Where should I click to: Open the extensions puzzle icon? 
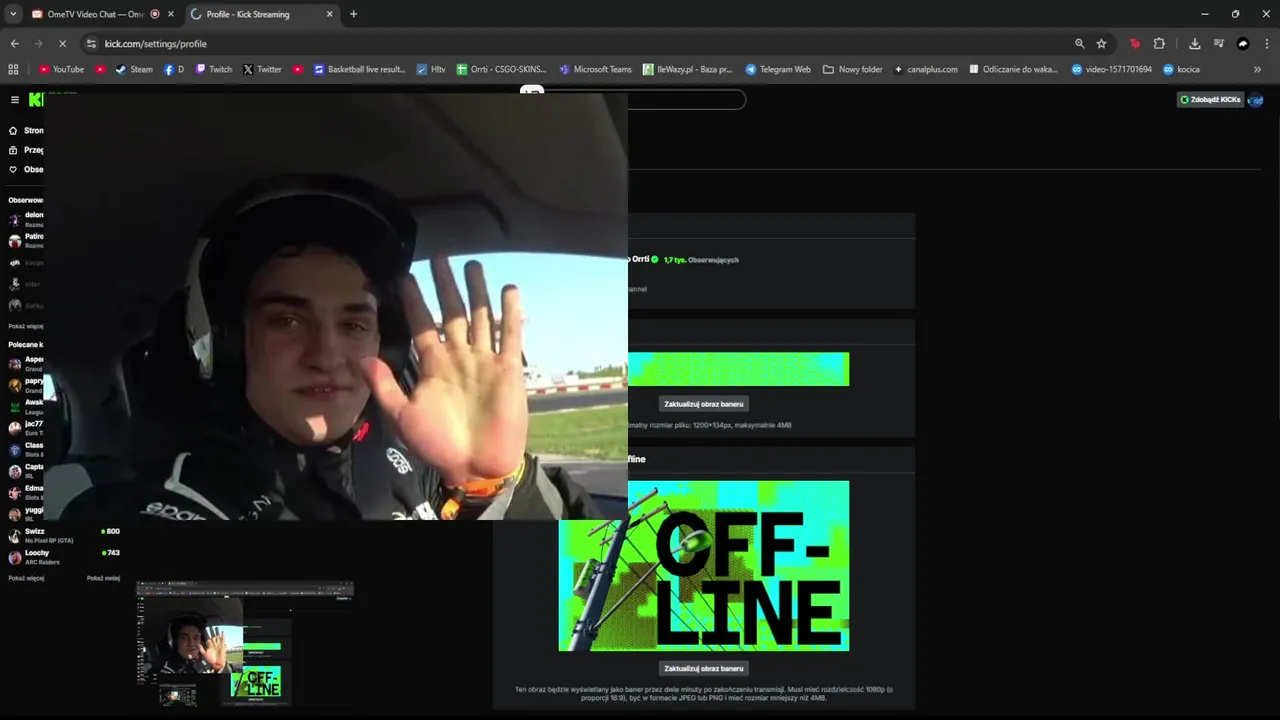(1159, 44)
